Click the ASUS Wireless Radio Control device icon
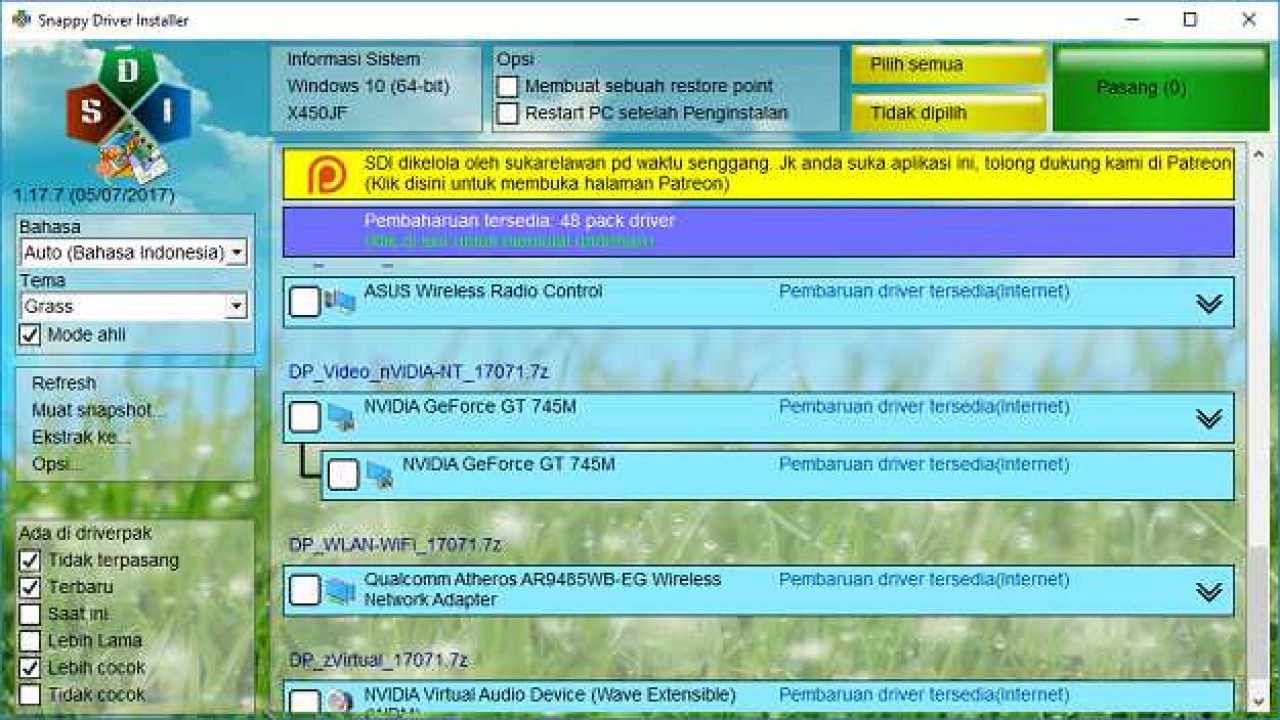This screenshot has width=1280, height=720. 340,301
